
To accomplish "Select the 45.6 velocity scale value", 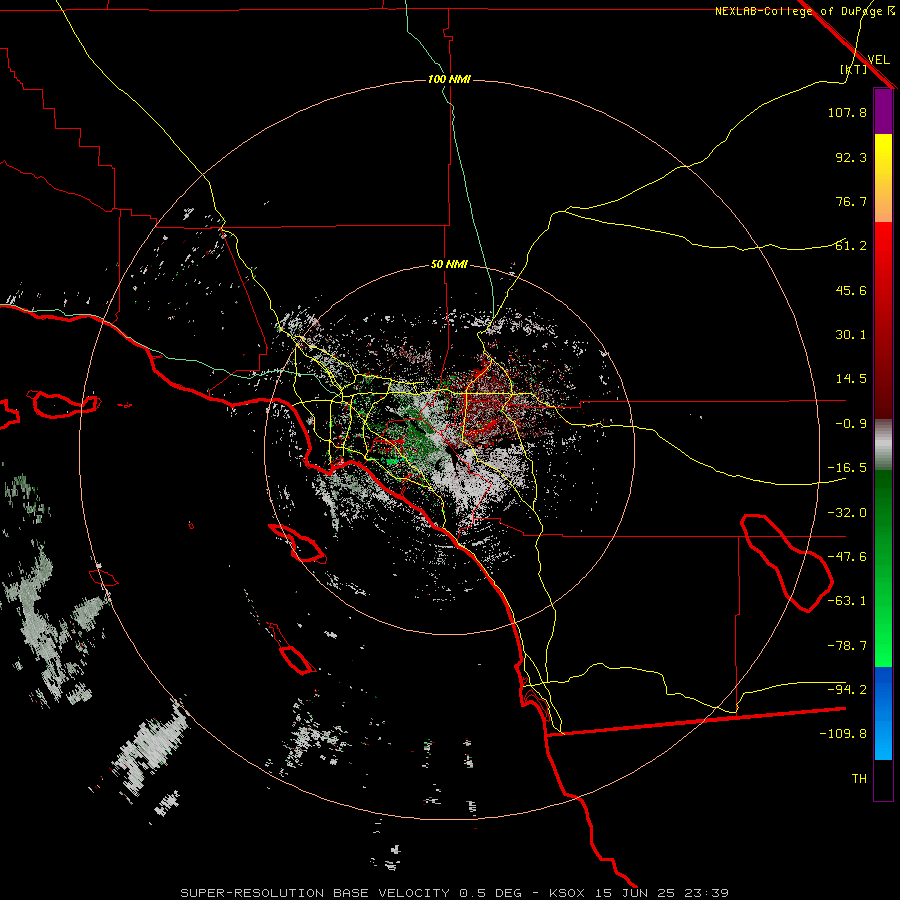I will click(x=851, y=290).
